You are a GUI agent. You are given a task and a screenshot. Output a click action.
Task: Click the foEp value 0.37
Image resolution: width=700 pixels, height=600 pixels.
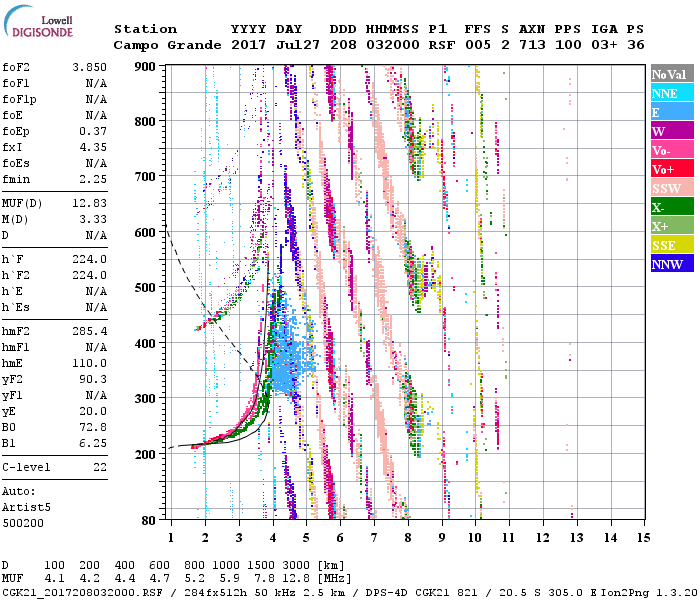tap(93, 131)
